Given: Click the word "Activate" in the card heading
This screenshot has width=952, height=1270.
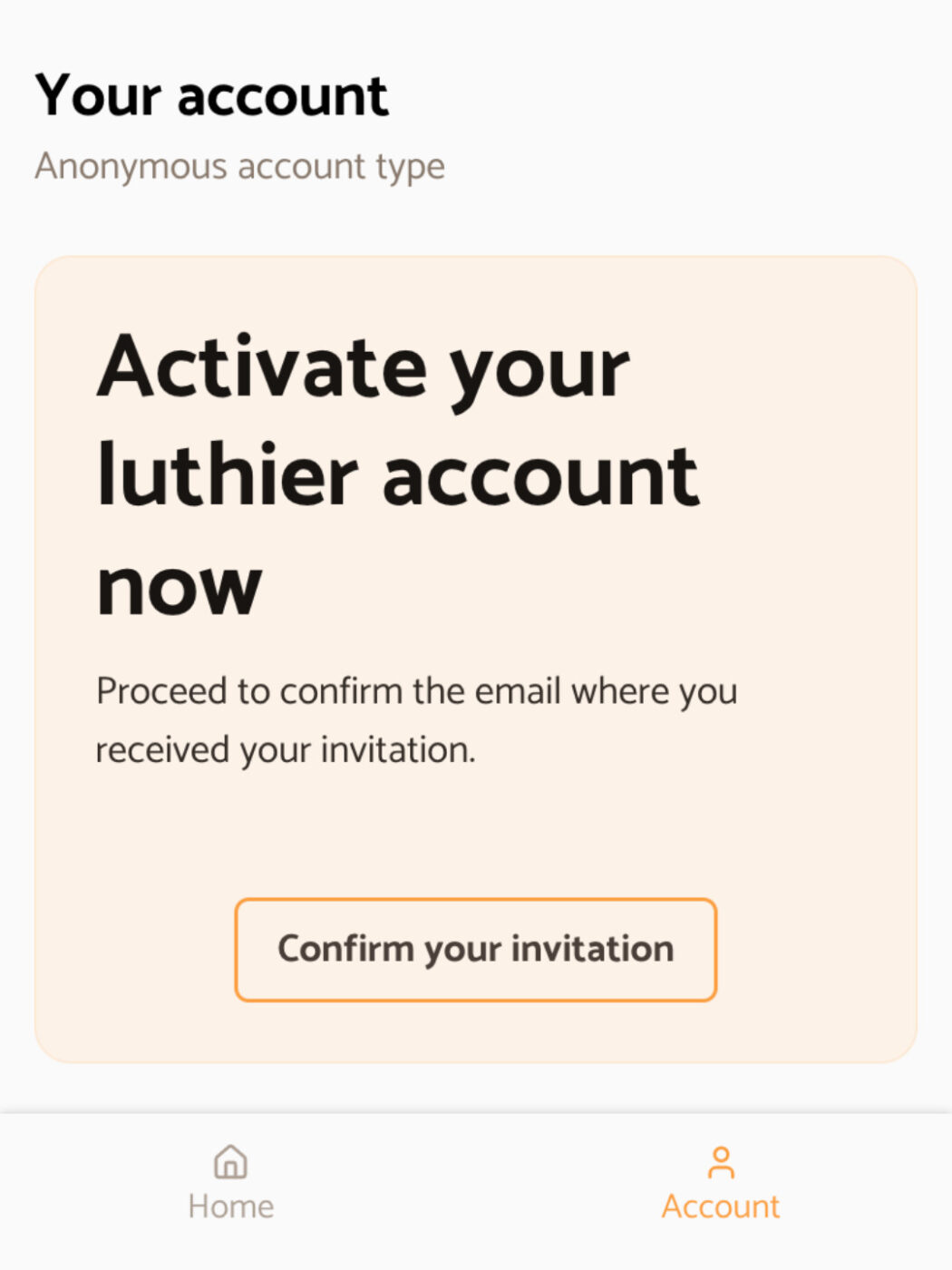Looking at the screenshot, I should coord(262,366).
